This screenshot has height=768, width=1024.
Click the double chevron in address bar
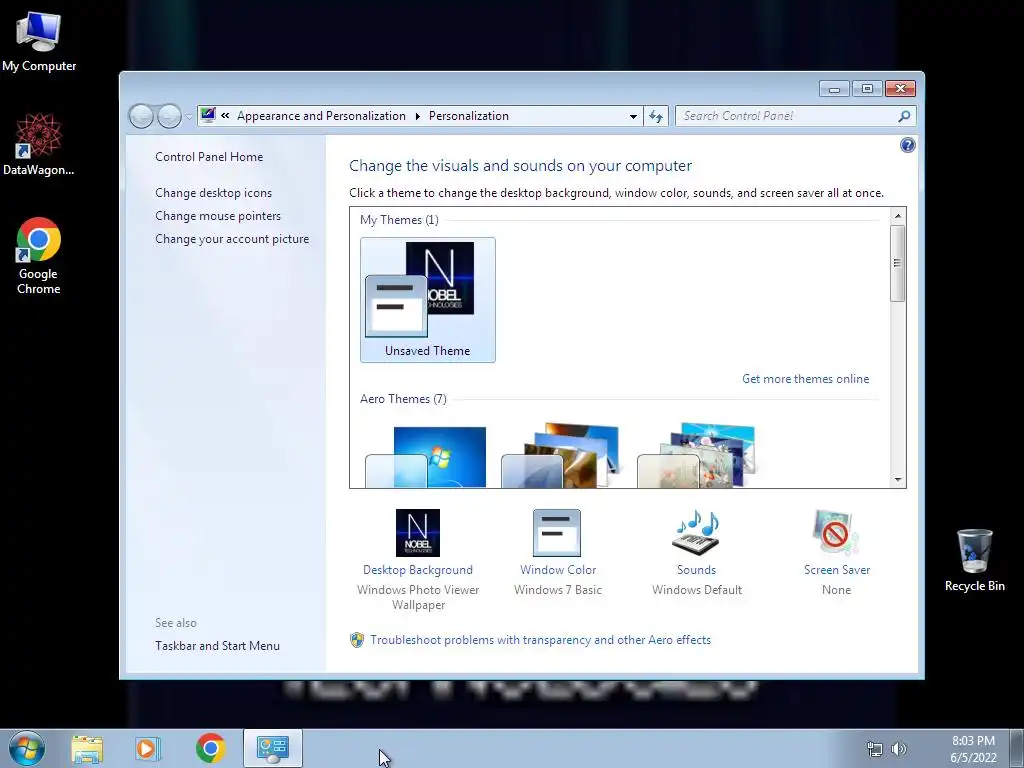click(x=225, y=116)
